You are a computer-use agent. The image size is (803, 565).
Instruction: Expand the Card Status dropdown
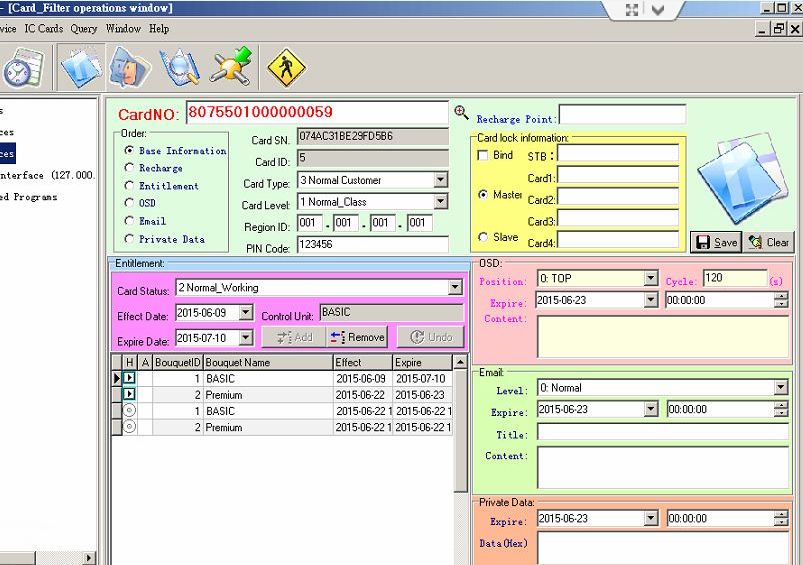pyautogui.click(x=455, y=287)
